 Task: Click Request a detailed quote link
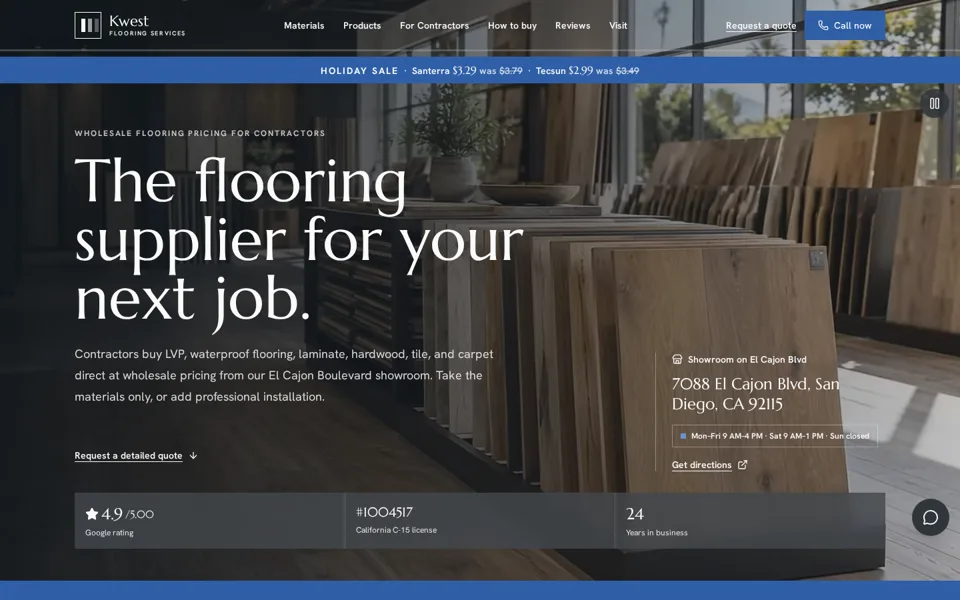[129, 456]
